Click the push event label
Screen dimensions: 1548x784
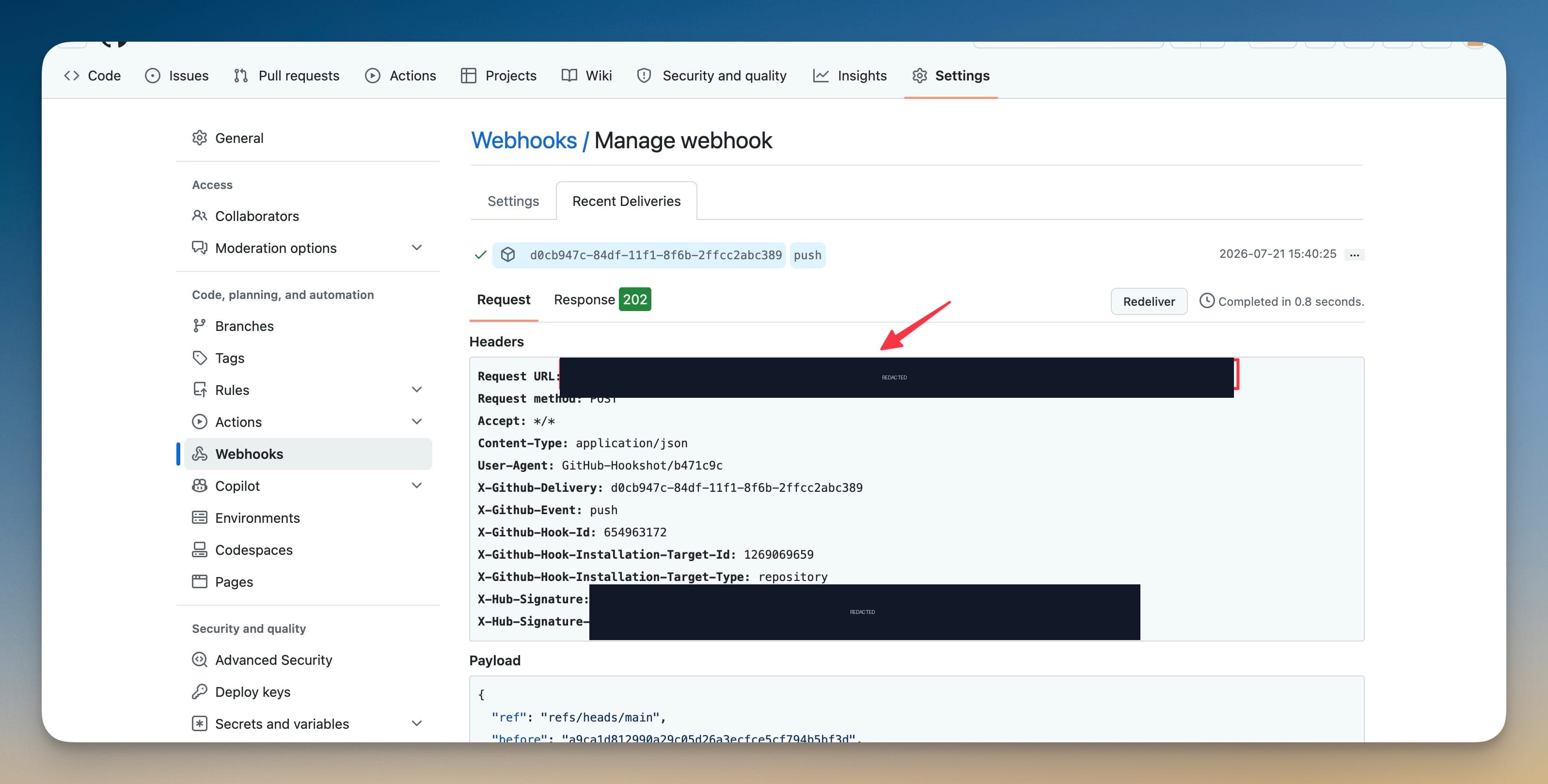[807, 255]
